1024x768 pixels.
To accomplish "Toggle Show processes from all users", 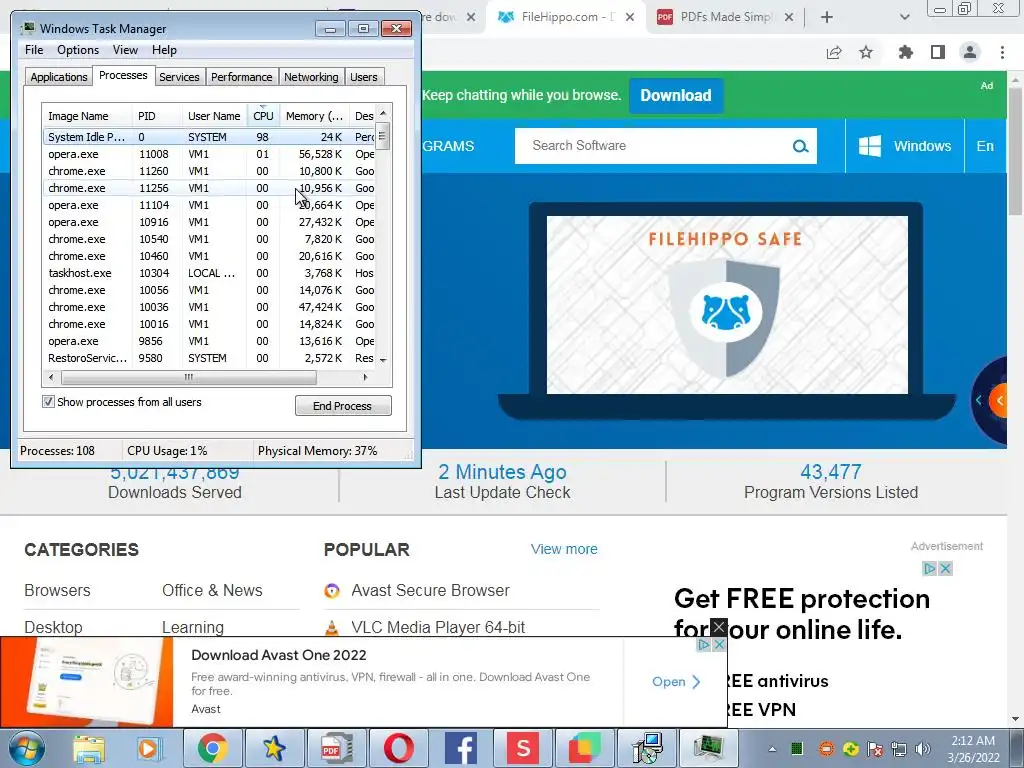I will click(48, 402).
